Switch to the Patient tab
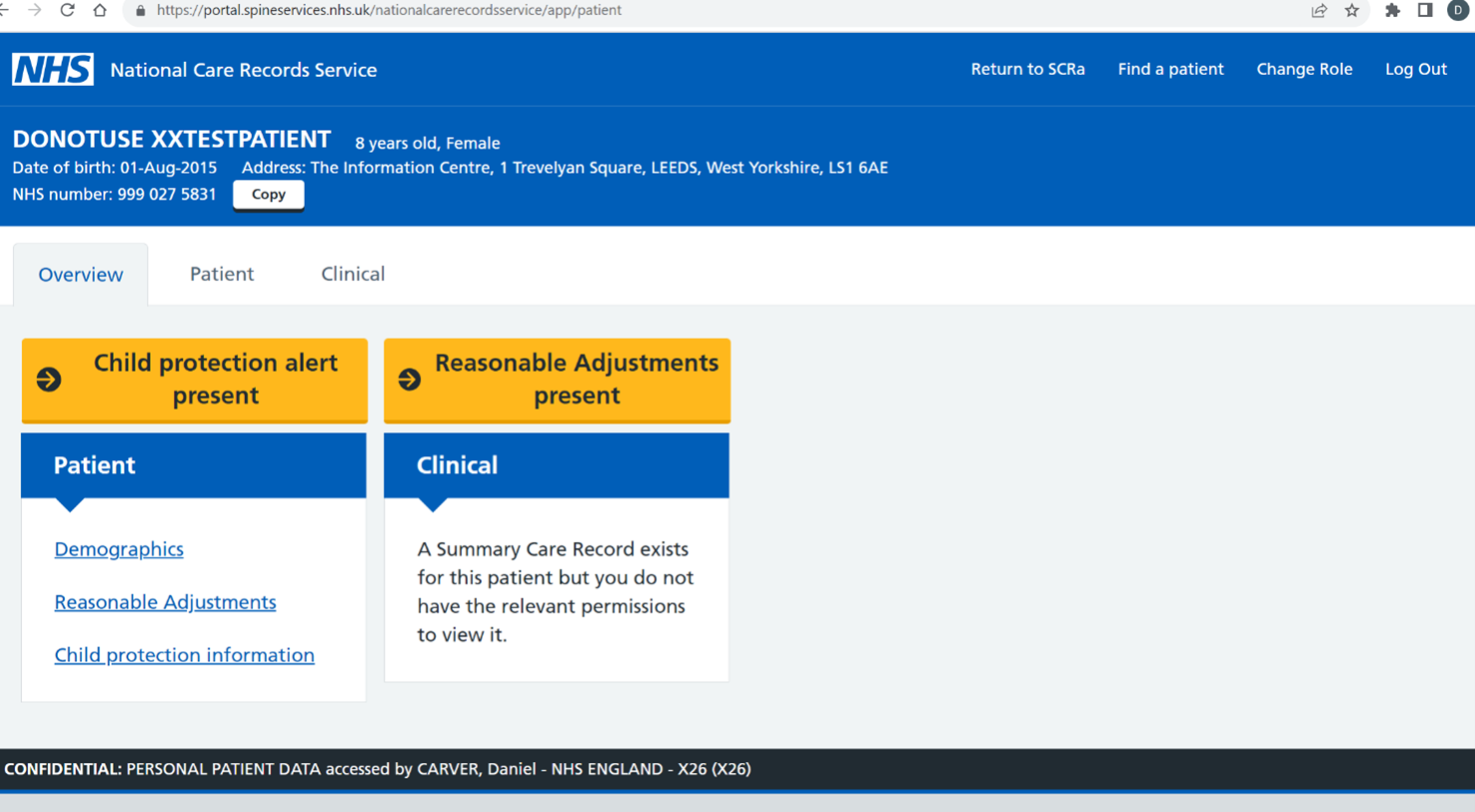 (x=222, y=274)
